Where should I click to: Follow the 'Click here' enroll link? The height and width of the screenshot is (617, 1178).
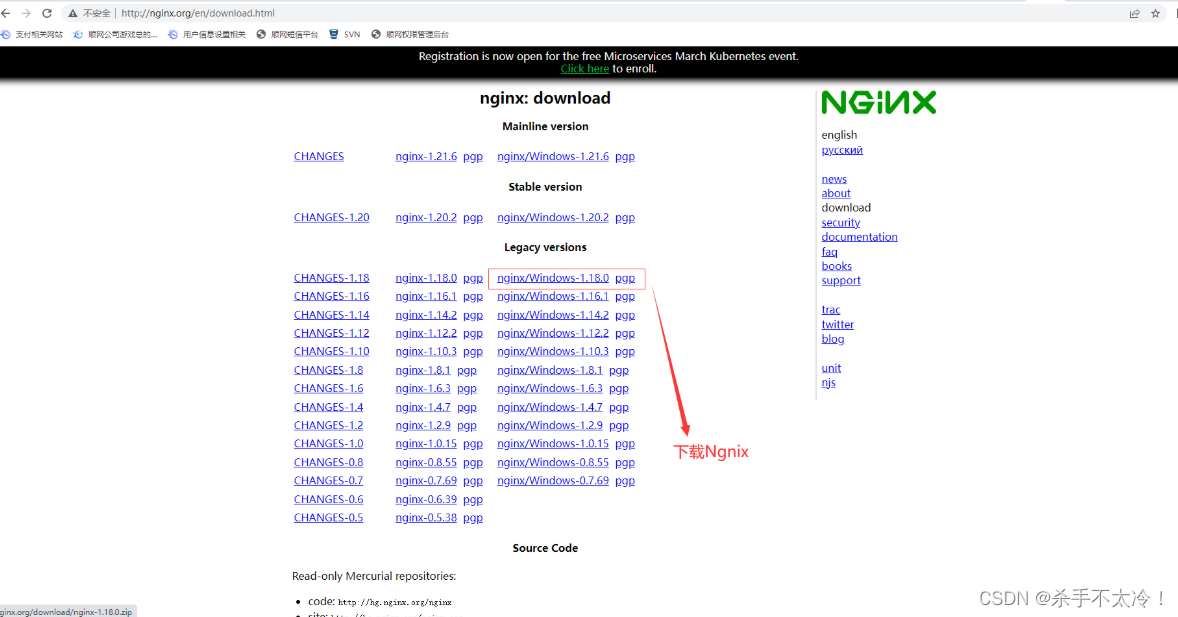(584, 68)
